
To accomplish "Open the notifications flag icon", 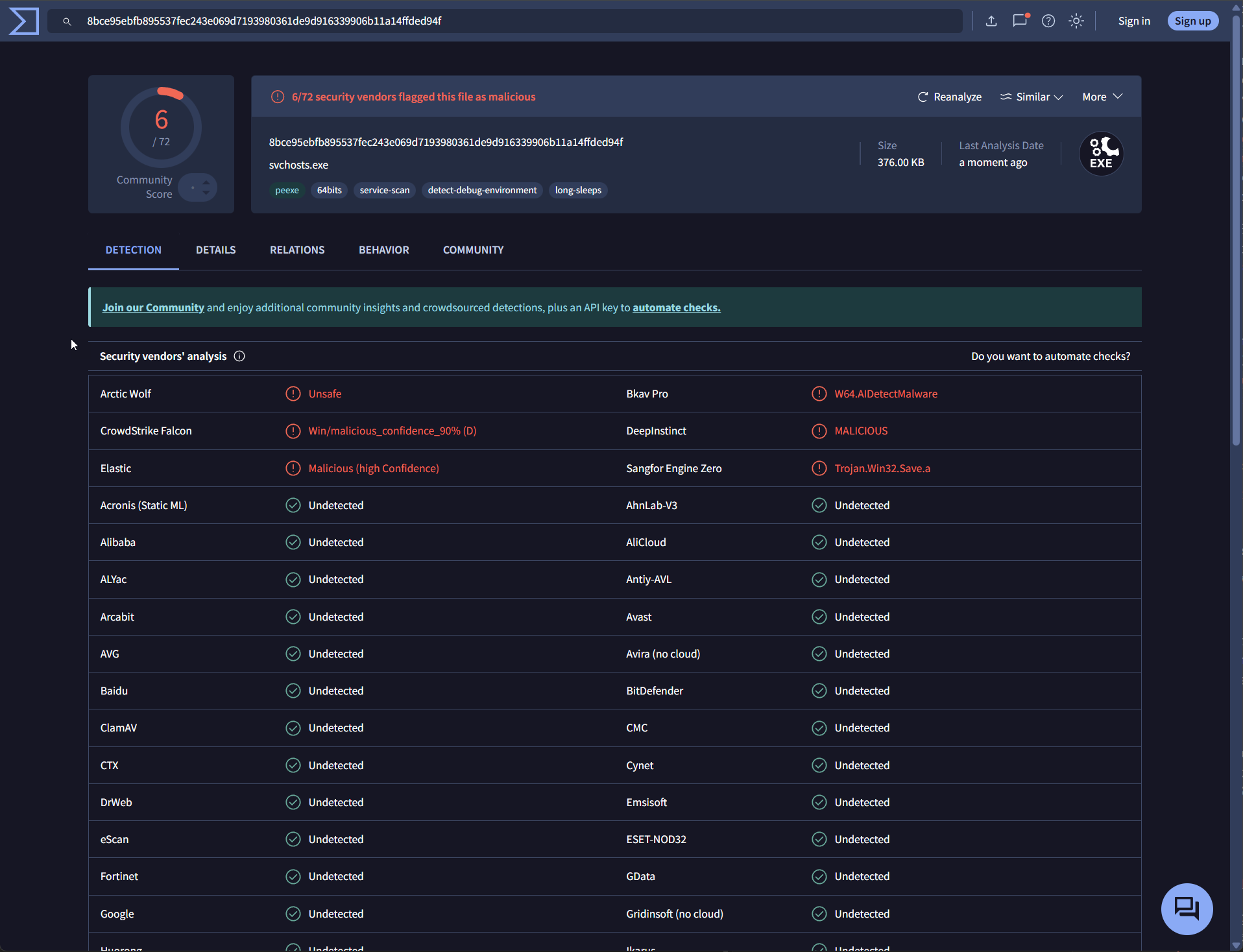I will point(1020,20).
